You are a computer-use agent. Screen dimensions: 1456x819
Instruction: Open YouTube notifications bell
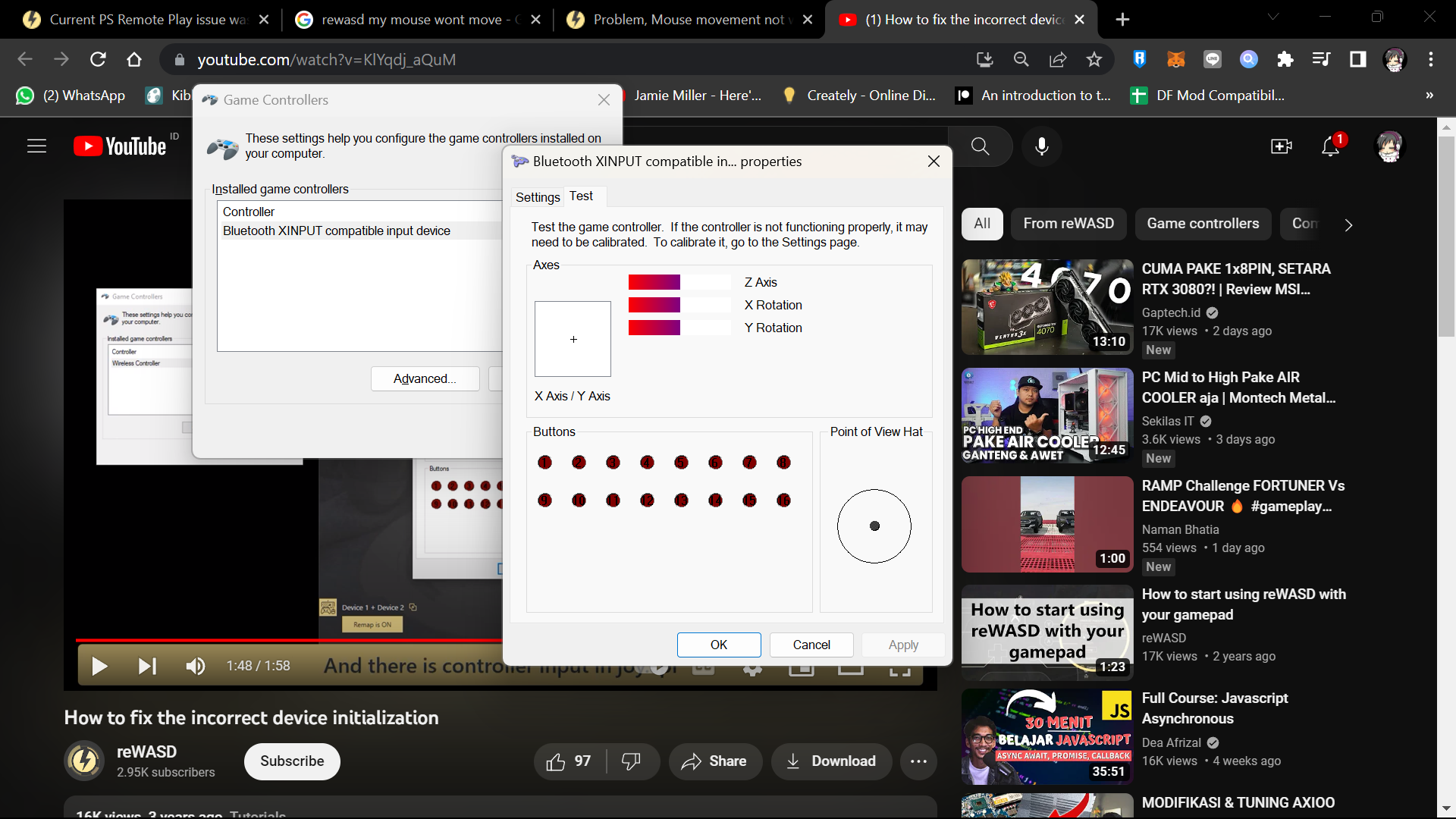[x=1330, y=146]
